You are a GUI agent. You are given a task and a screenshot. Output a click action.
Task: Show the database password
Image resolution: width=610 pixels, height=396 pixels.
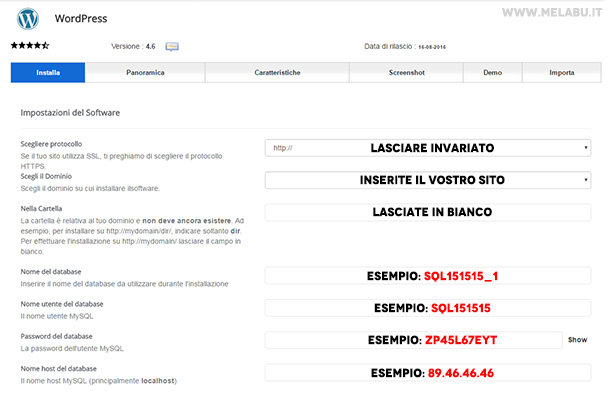coord(577,340)
